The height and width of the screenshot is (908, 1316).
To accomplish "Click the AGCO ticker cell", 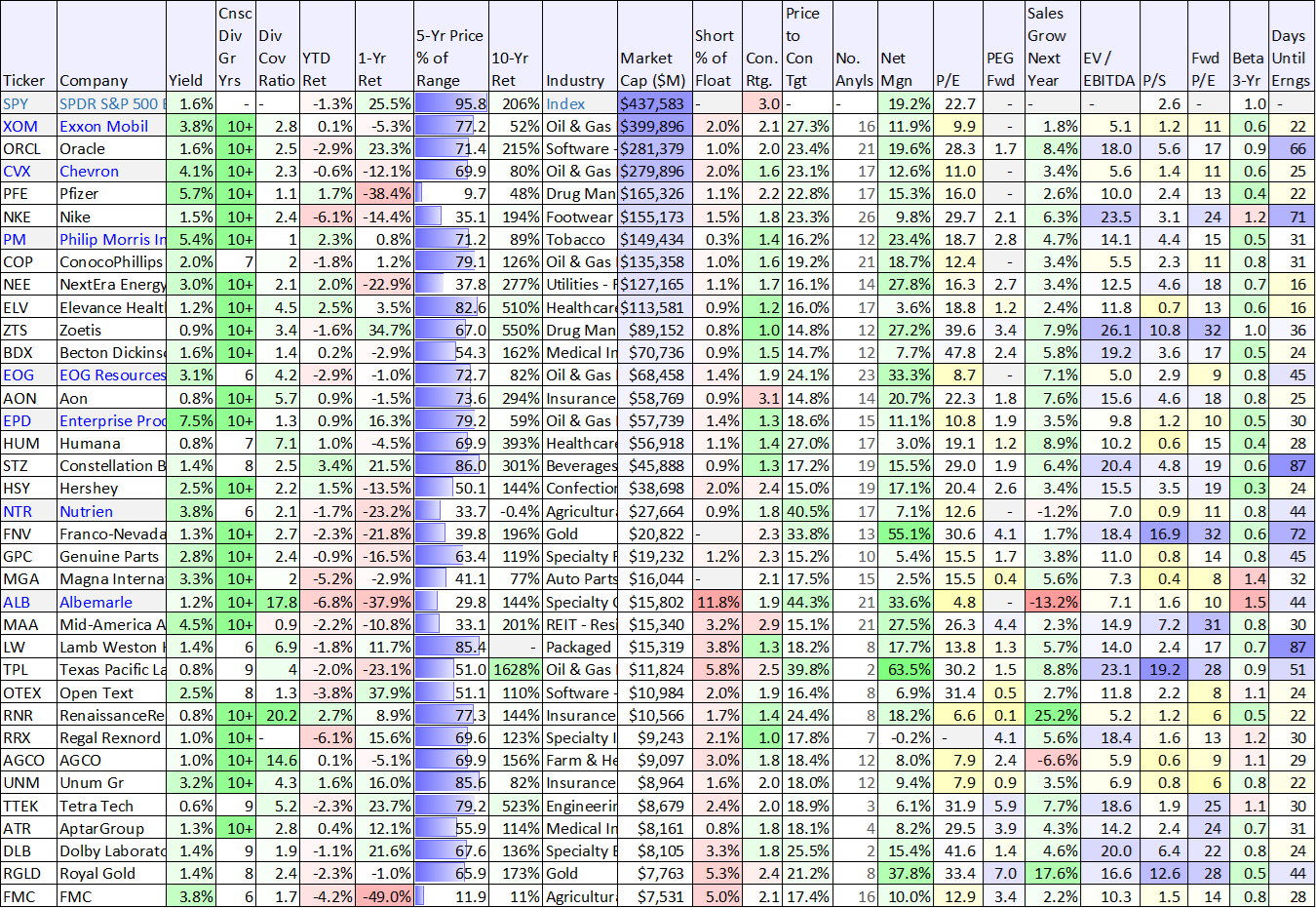I will [x=28, y=760].
